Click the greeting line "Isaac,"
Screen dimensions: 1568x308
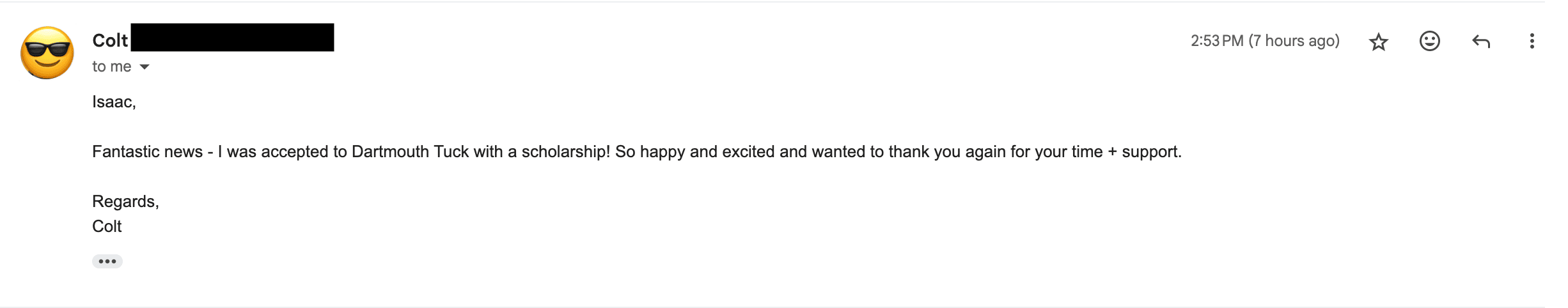coord(114,102)
